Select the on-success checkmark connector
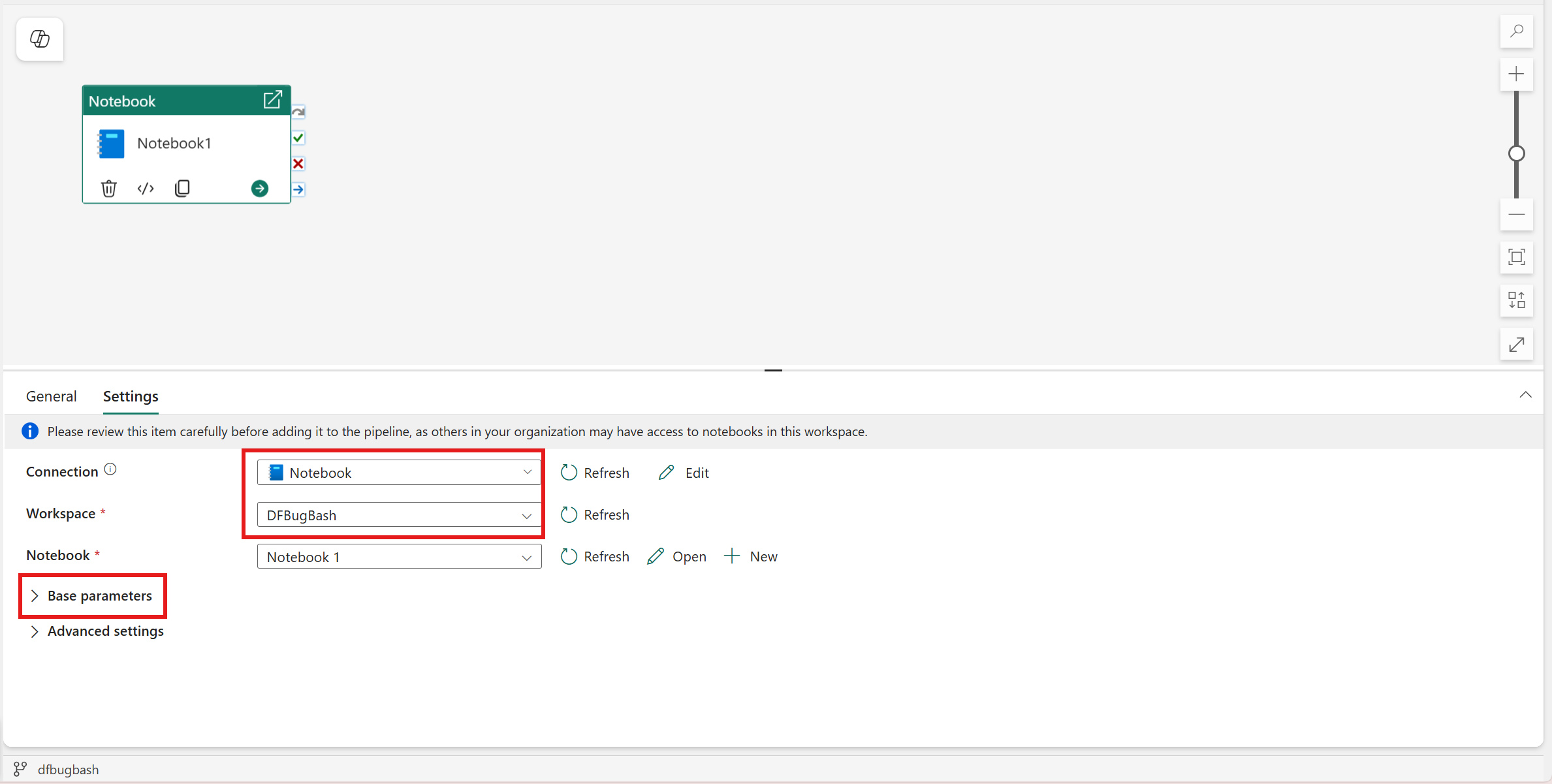Screen dimensions: 1552x784 tap(298, 138)
